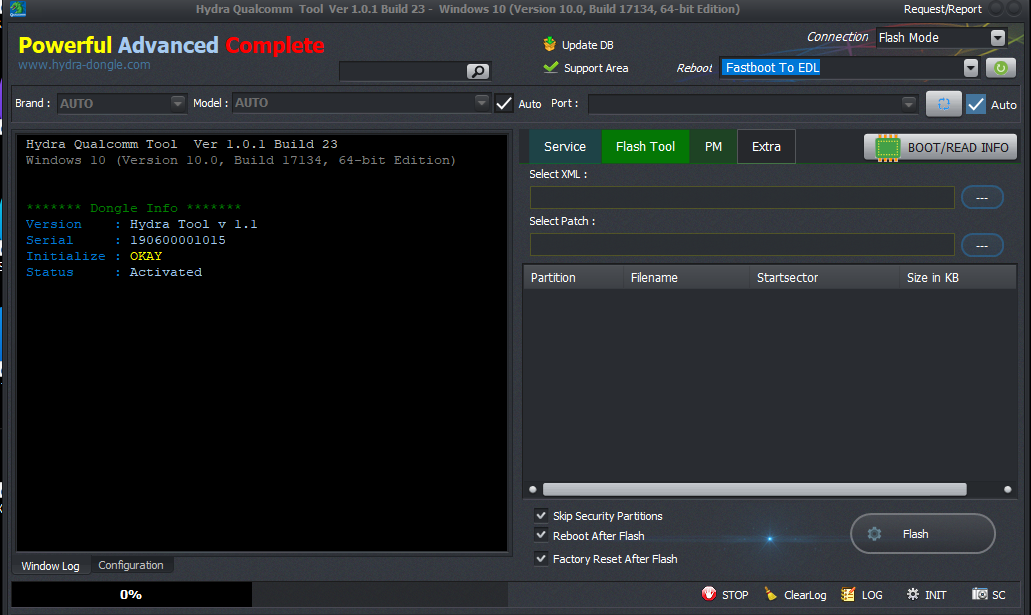Uncheck Factory Reset After Flash
The image size is (1031, 615).
pos(541,558)
